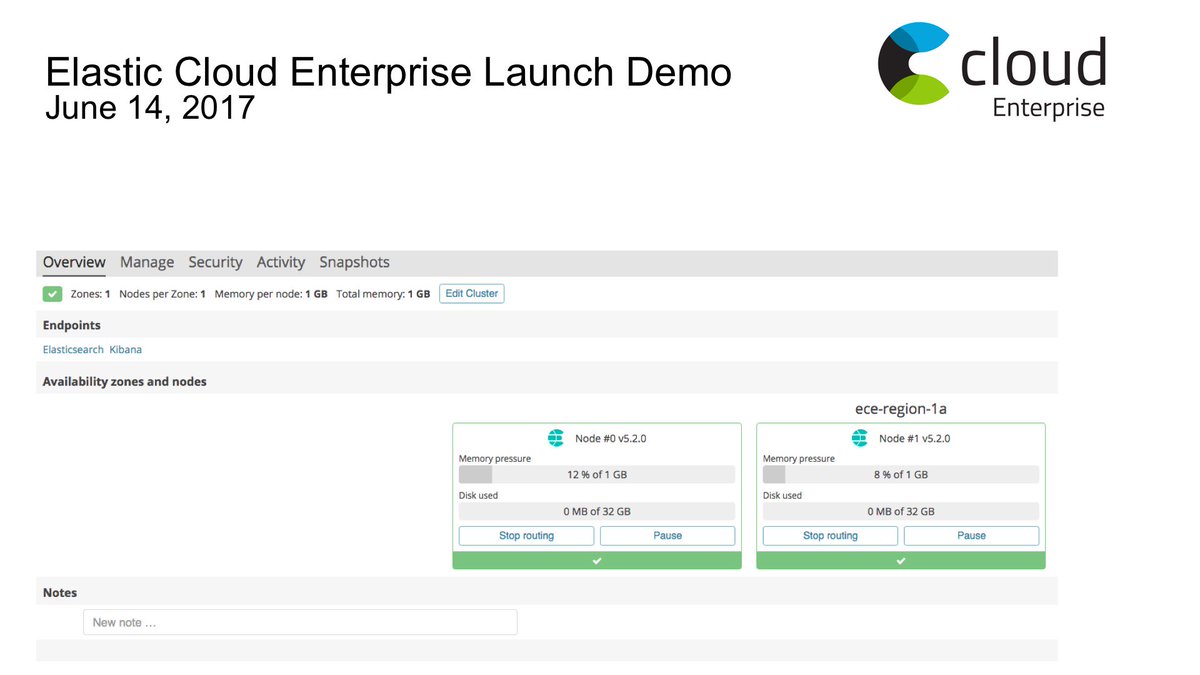Click Node #1 Disk used label
This screenshot has height=675, width=1200.
[782, 495]
